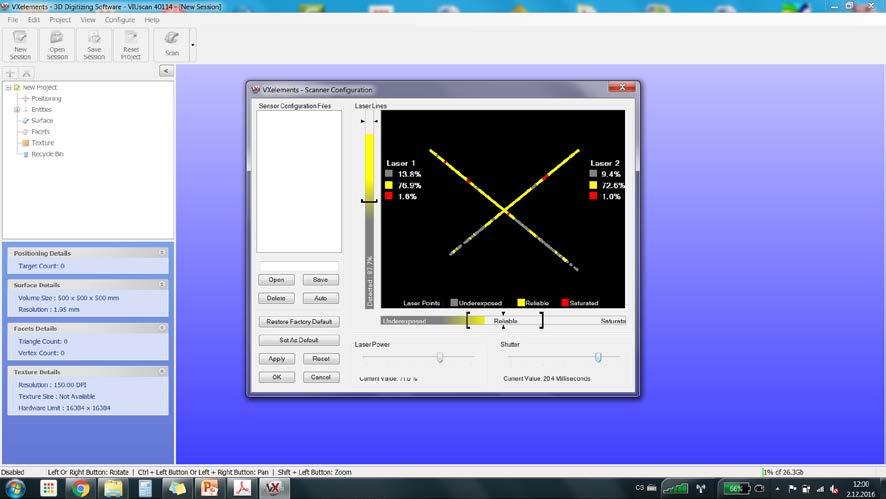Click the vertical detected-range bracket marker
The width and height of the screenshot is (886, 499).
[x=369, y=201]
